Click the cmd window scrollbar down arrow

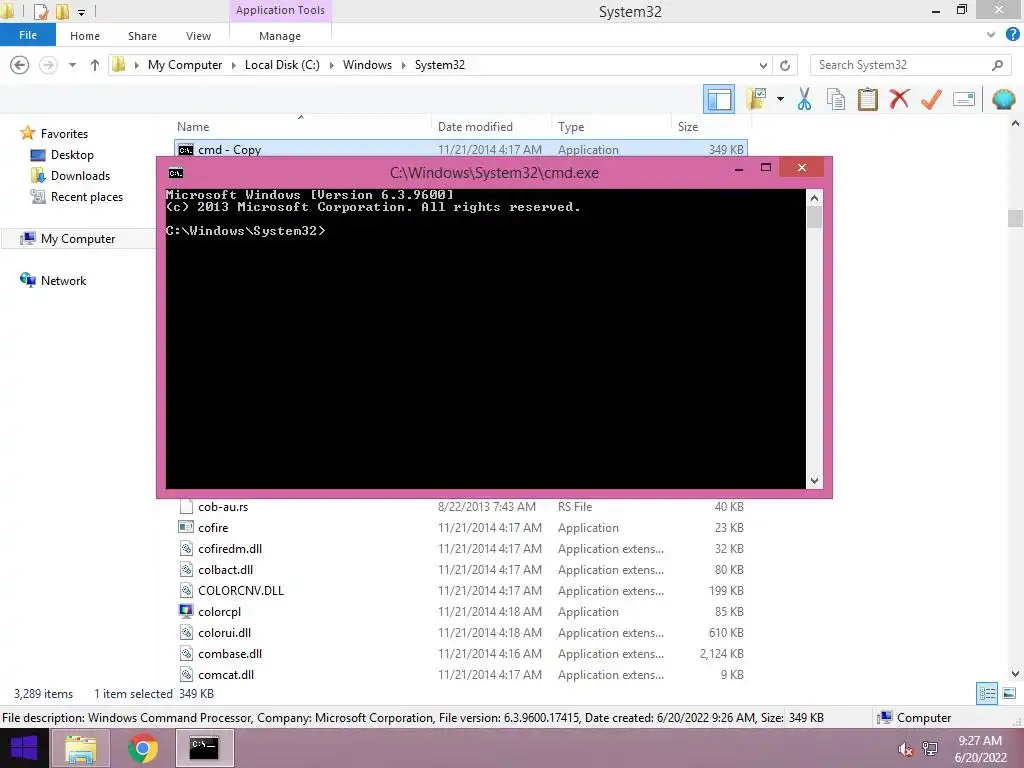[x=814, y=481]
